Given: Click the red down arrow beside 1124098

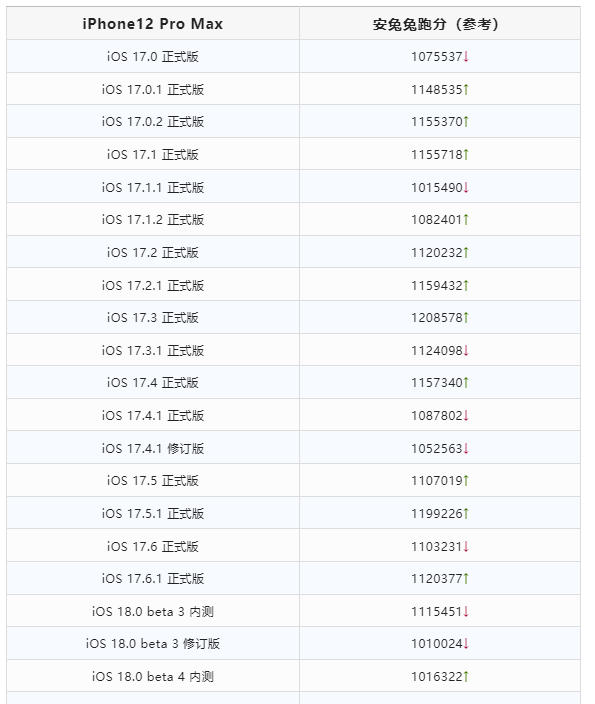Looking at the screenshot, I should coord(466,350).
